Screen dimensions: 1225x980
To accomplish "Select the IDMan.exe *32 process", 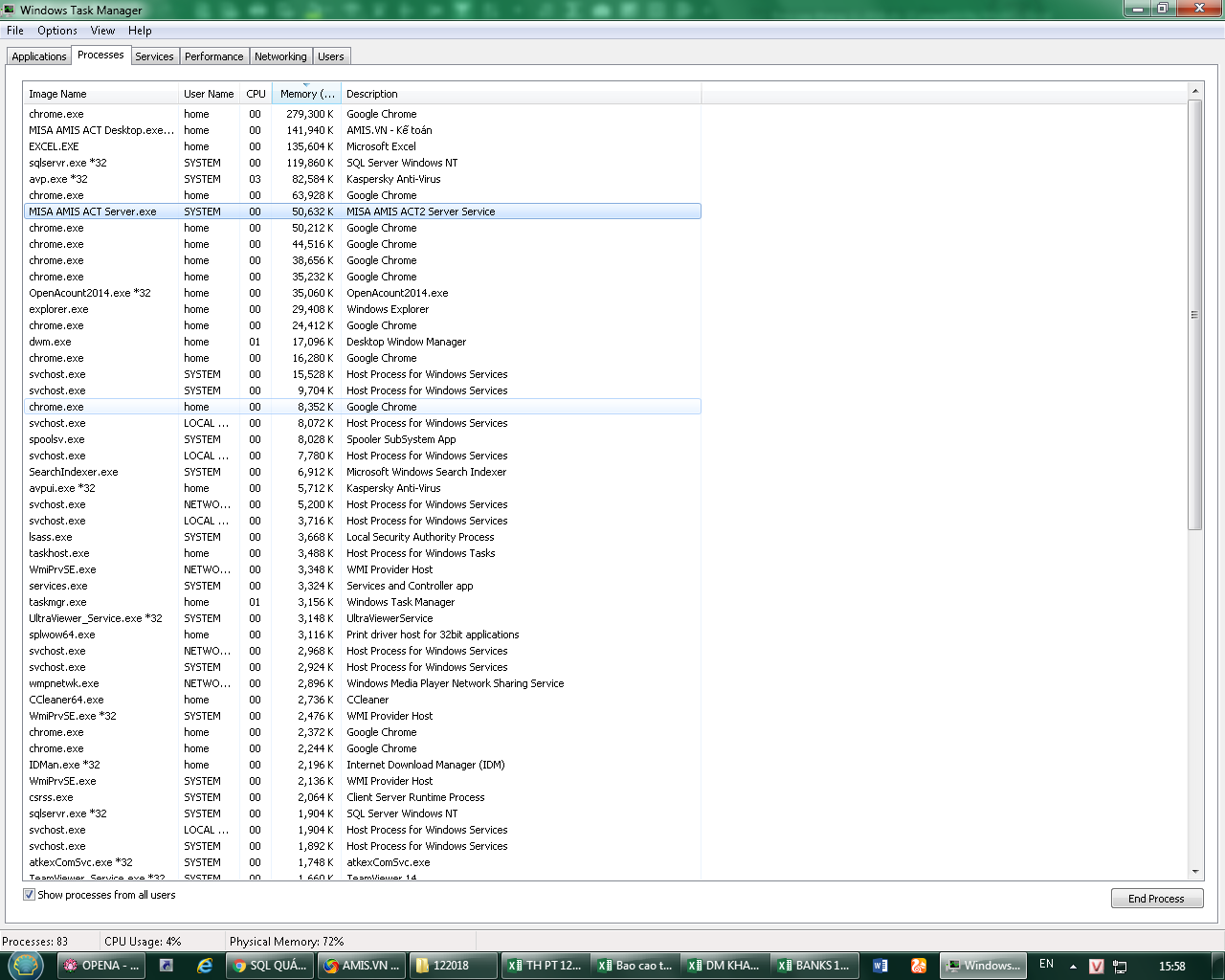I will point(363,765).
